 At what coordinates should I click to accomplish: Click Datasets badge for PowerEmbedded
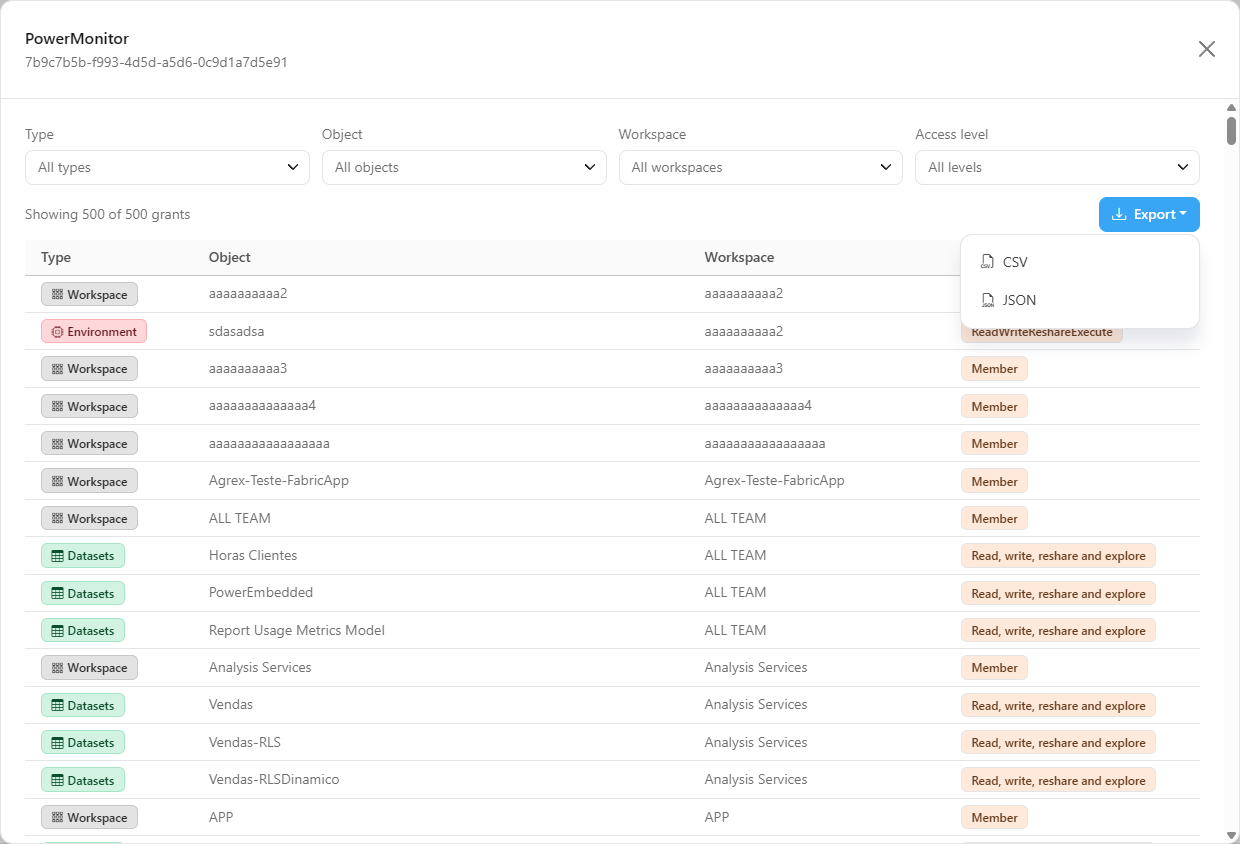click(x=83, y=593)
